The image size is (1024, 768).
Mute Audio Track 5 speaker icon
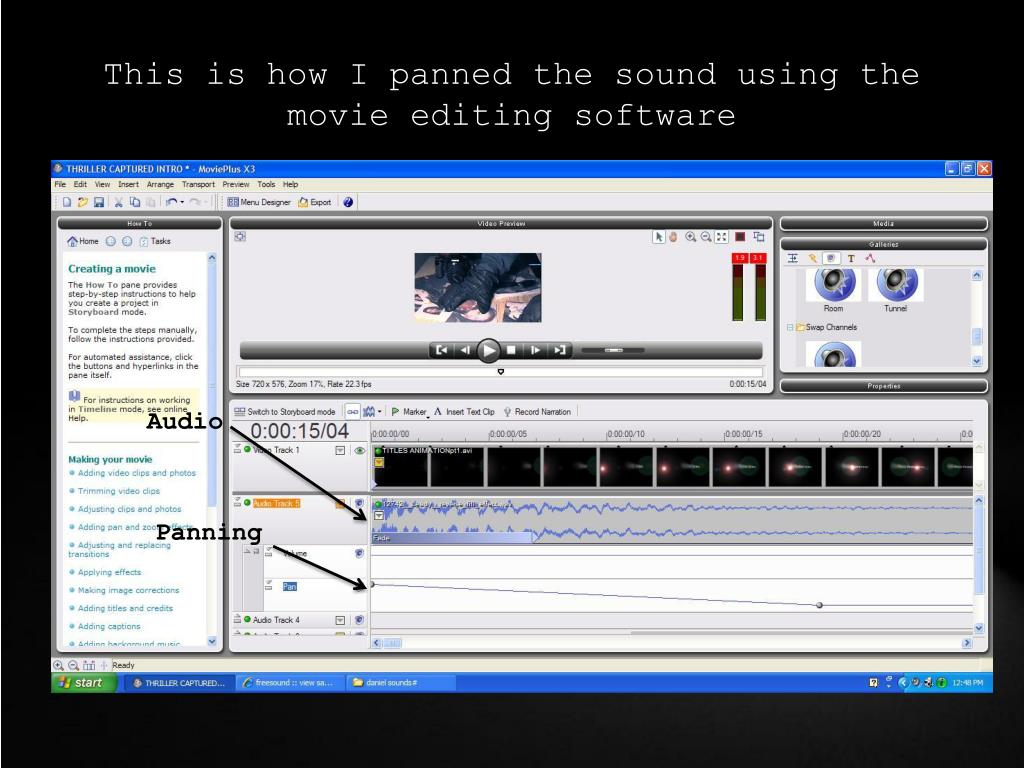[359, 504]
